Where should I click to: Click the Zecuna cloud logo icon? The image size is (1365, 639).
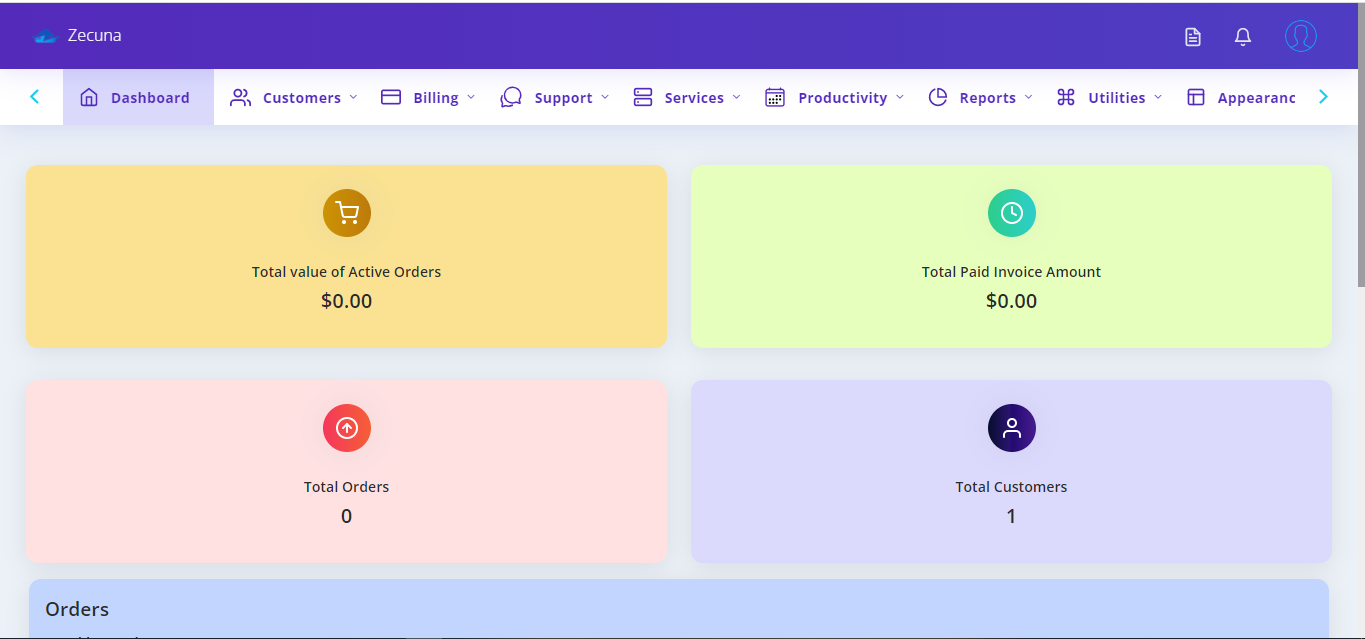click(x=45, y=37)
